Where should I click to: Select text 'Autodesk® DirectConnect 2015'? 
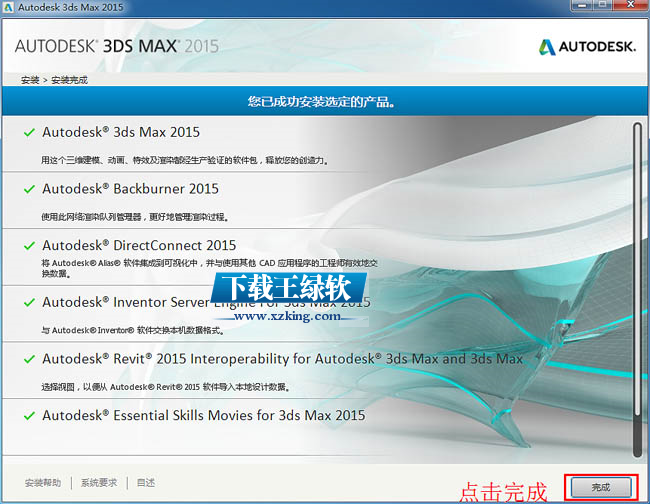pos(139,245)
